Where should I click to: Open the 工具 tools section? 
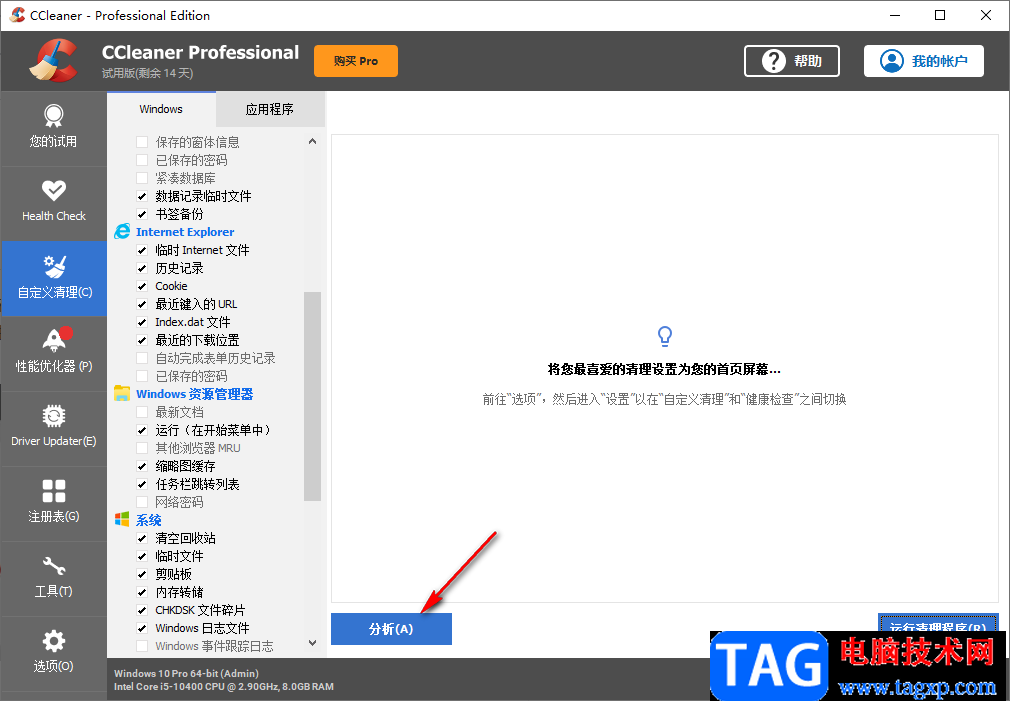[53, 578]
